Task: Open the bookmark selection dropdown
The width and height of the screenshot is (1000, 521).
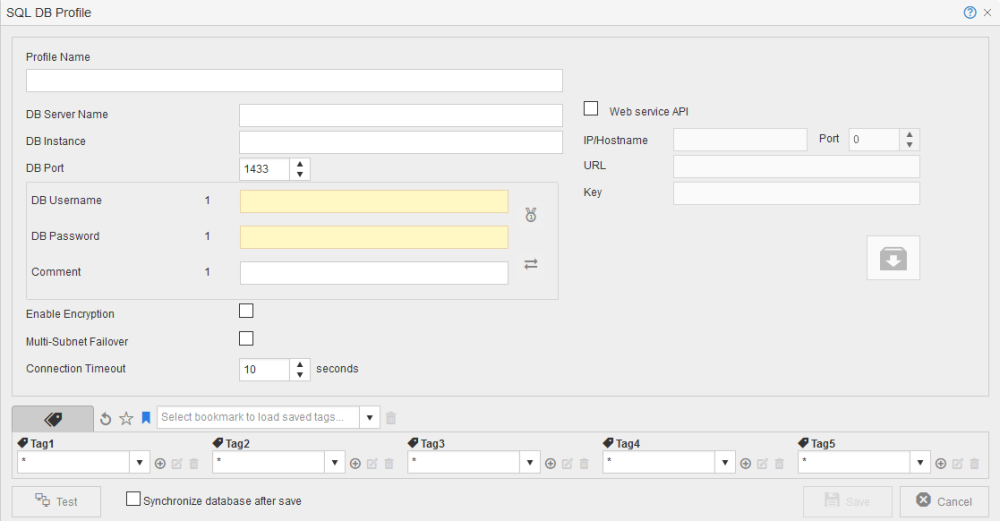Action: (x=370, y=418)
